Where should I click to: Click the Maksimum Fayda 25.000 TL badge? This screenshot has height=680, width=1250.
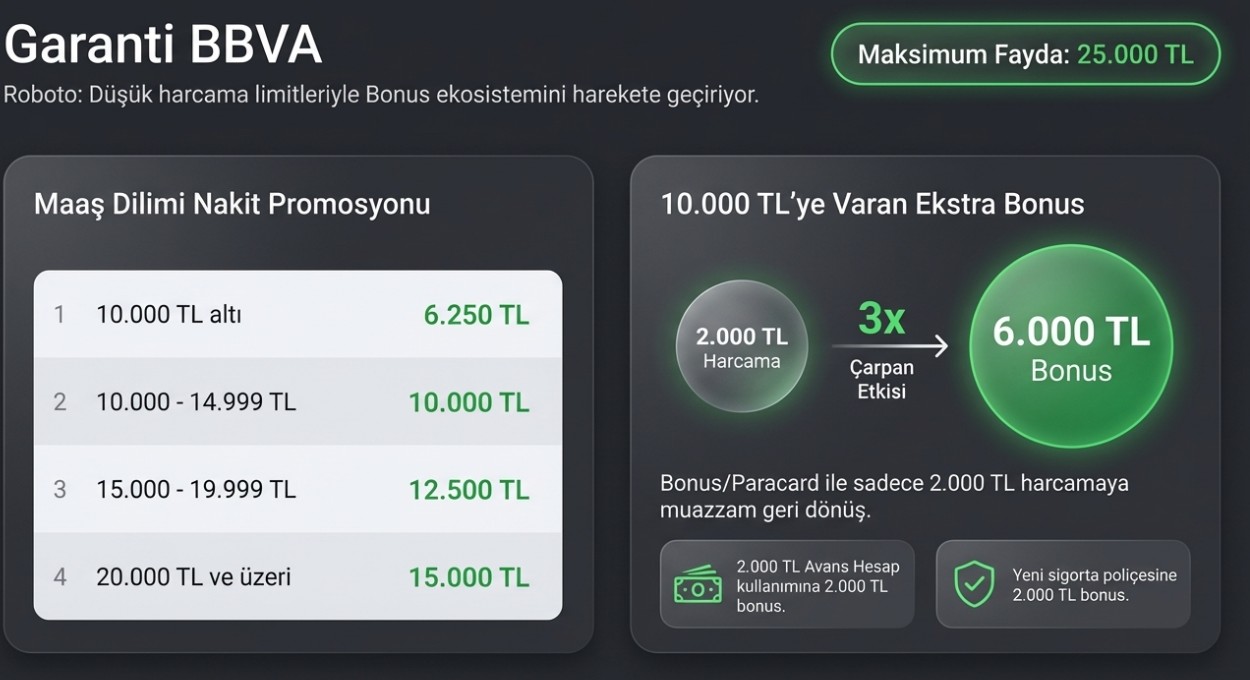[x=1026, y=54]
